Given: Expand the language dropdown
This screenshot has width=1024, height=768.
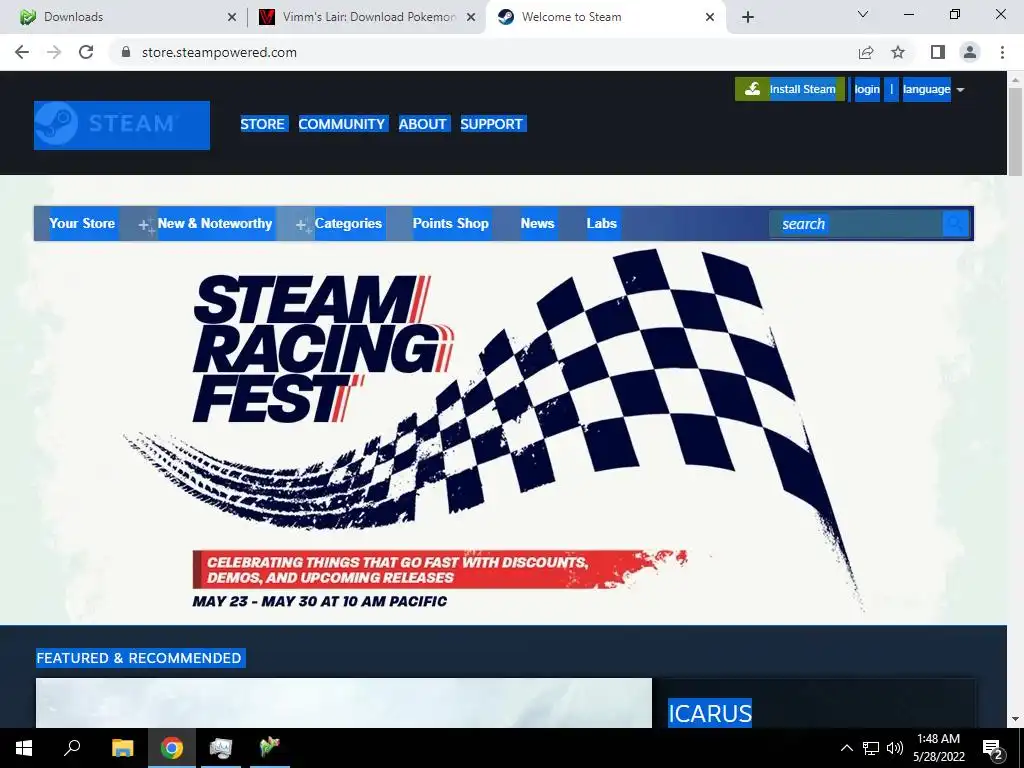Looking at the screenshot, I should click(933, 89).
